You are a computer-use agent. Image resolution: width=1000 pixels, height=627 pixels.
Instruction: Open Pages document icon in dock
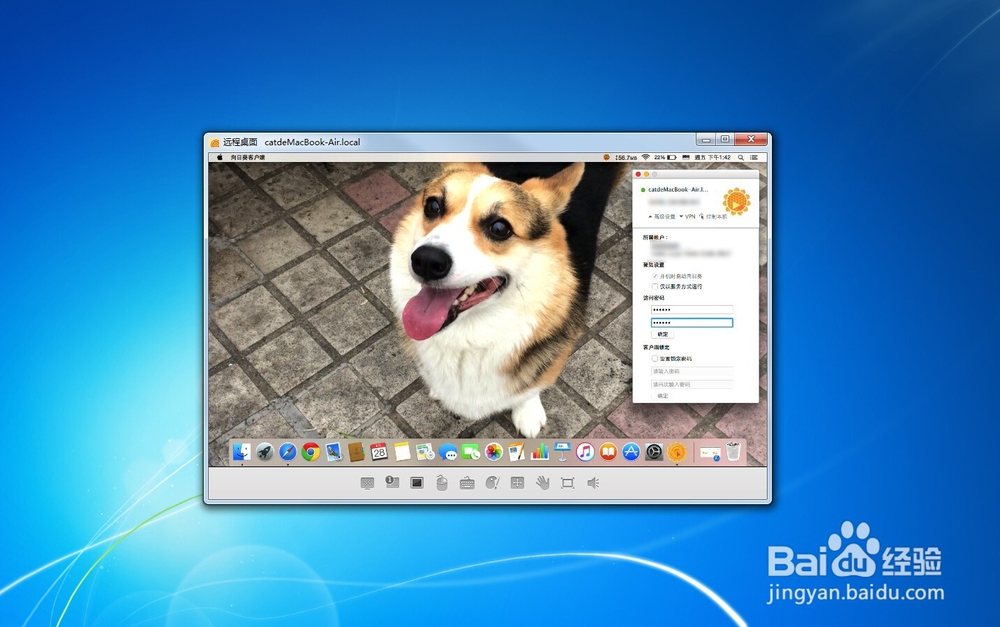516,452
